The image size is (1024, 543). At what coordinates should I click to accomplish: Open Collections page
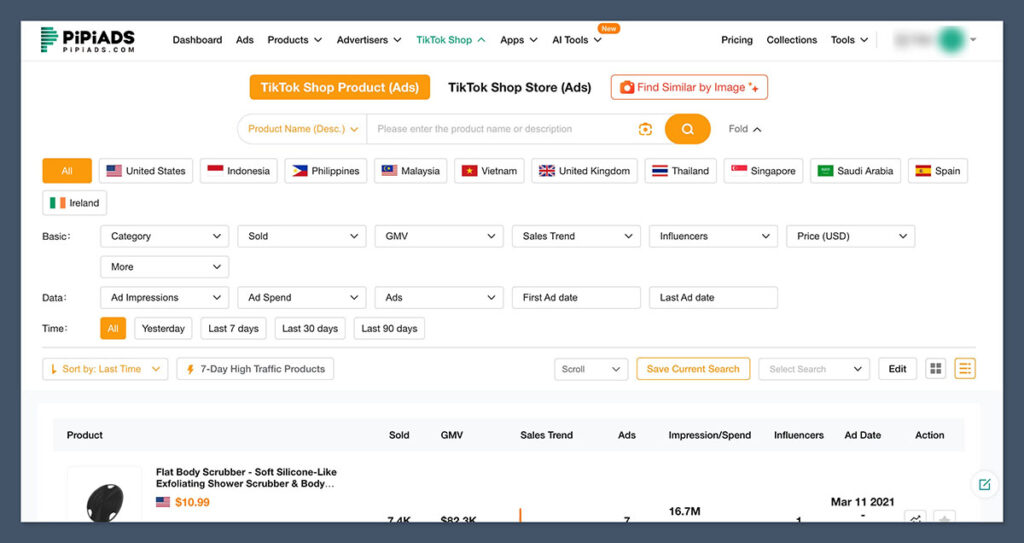792,40
